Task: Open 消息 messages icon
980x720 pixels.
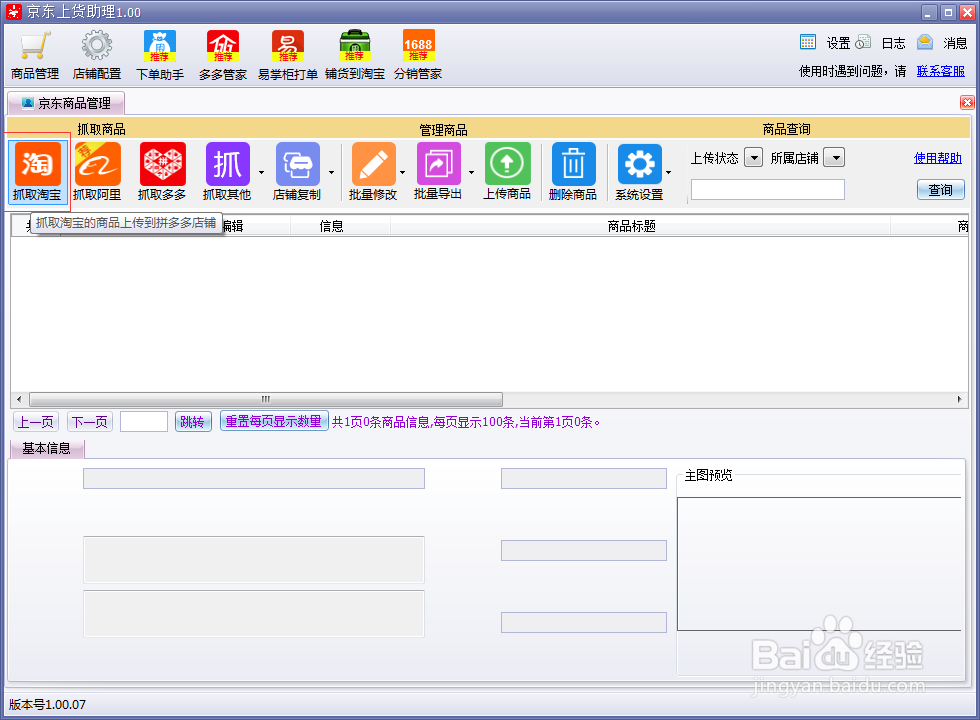Action: tap(925, 42)
